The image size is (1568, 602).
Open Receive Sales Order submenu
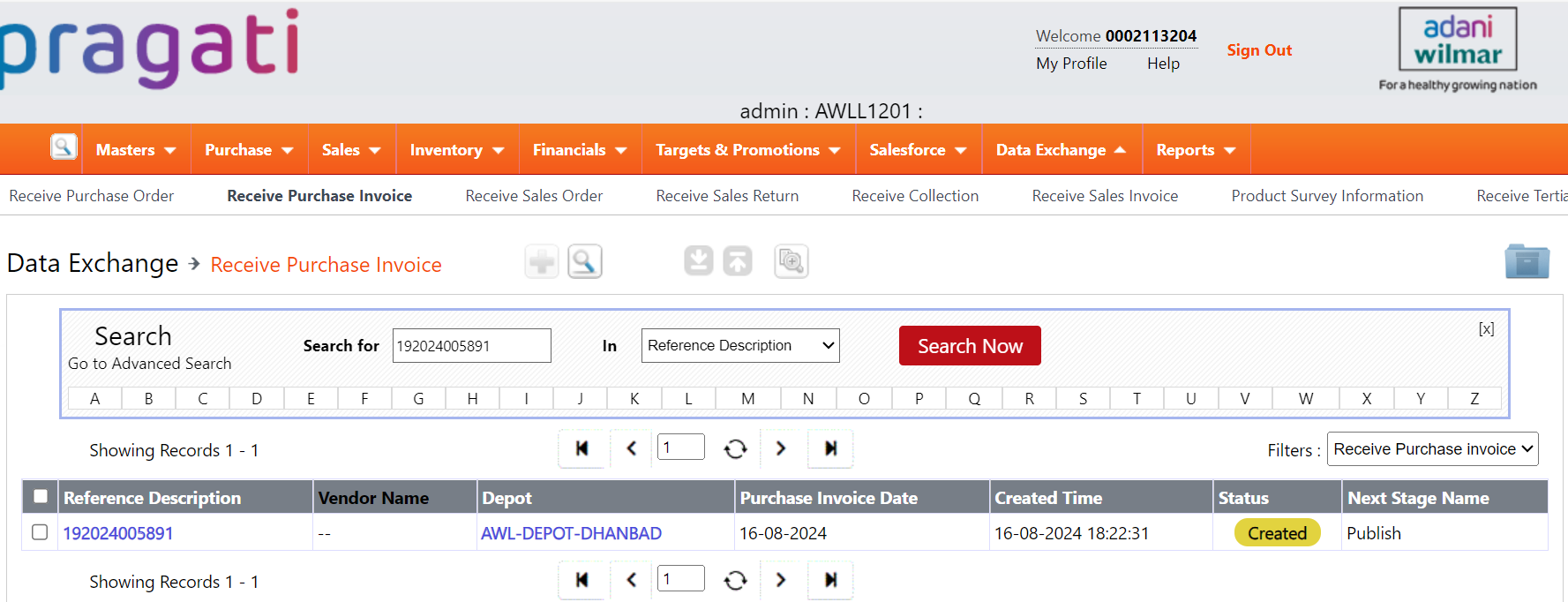click(534, 196)
